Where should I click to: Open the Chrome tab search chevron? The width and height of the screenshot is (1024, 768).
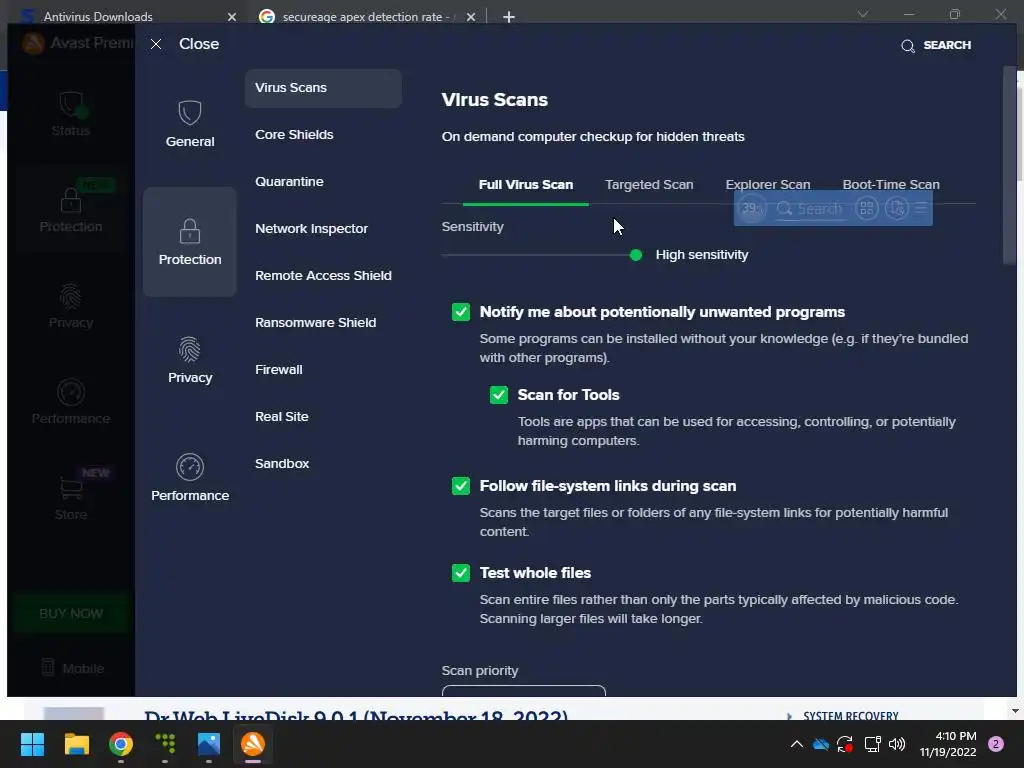click(863, 14)
